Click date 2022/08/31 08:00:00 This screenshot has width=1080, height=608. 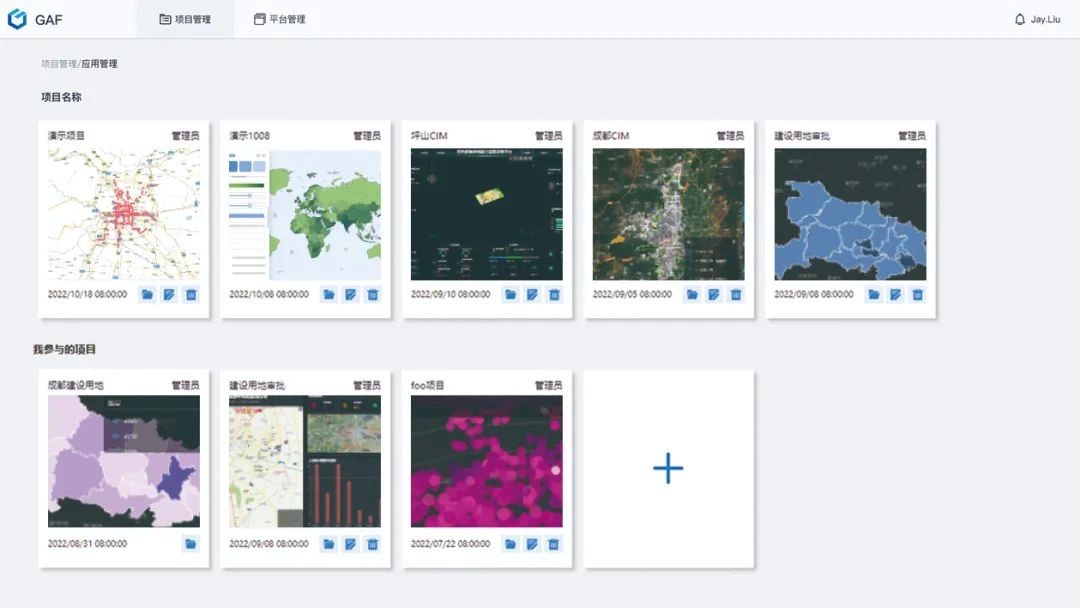point(87,543)
